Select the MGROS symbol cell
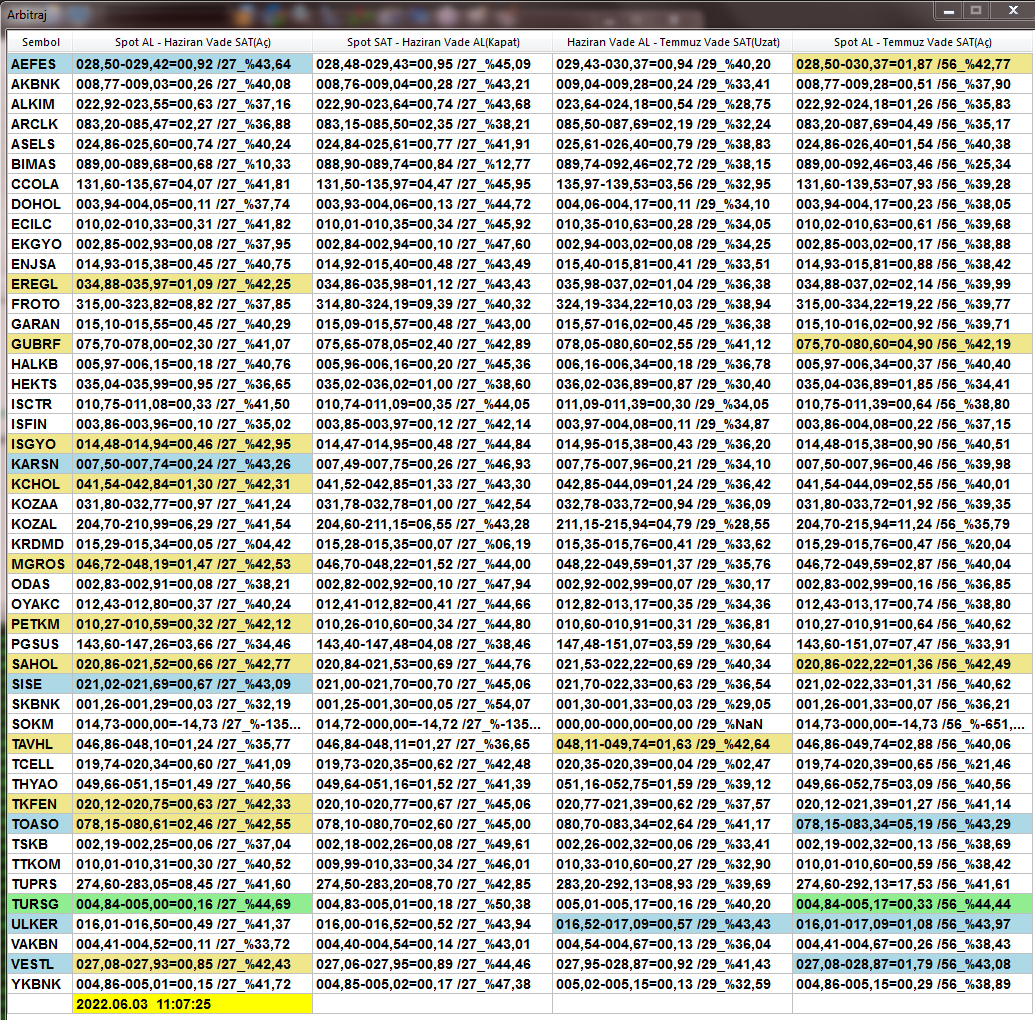 point(40,564)
